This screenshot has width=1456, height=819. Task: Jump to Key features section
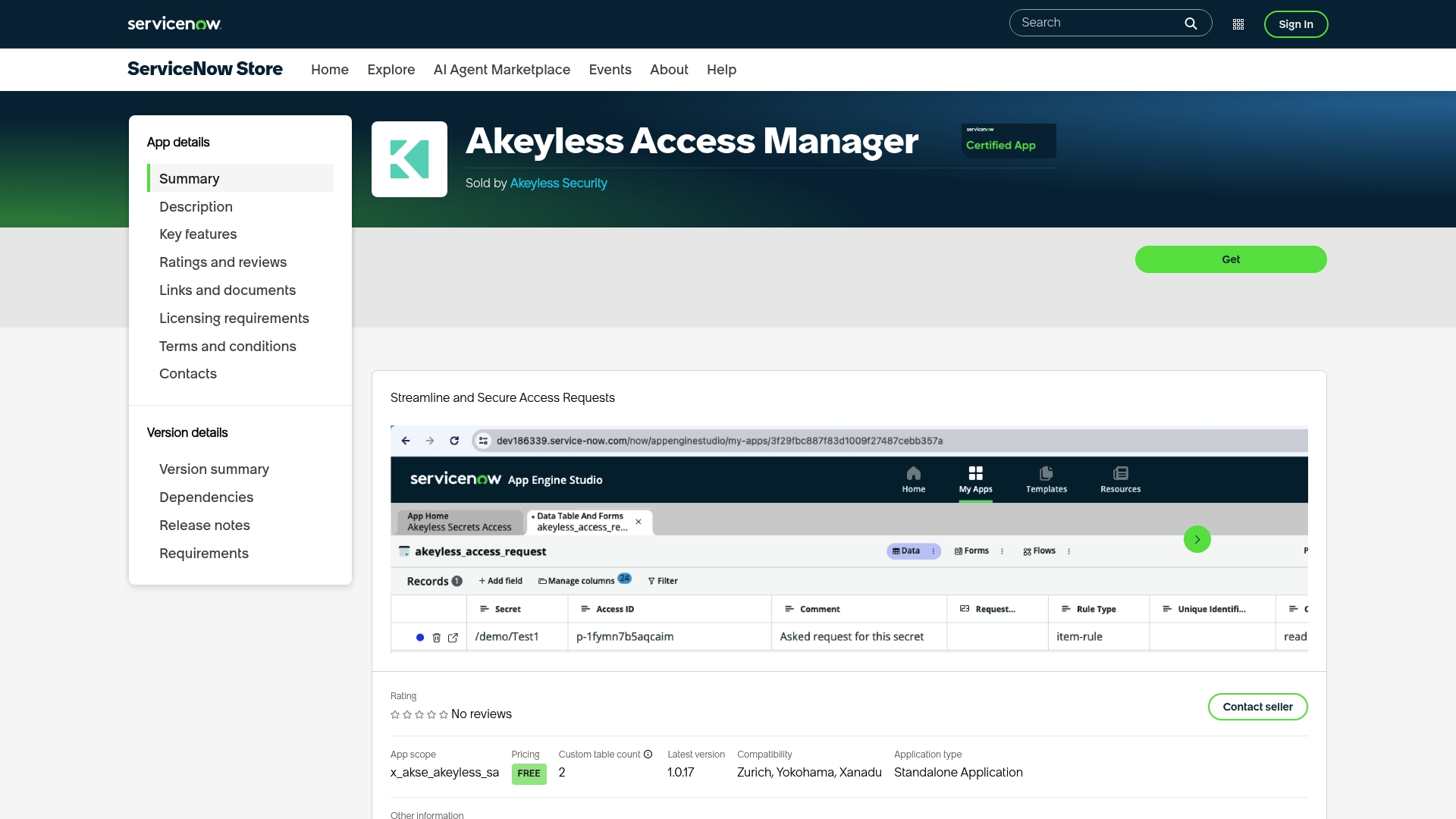198,234
